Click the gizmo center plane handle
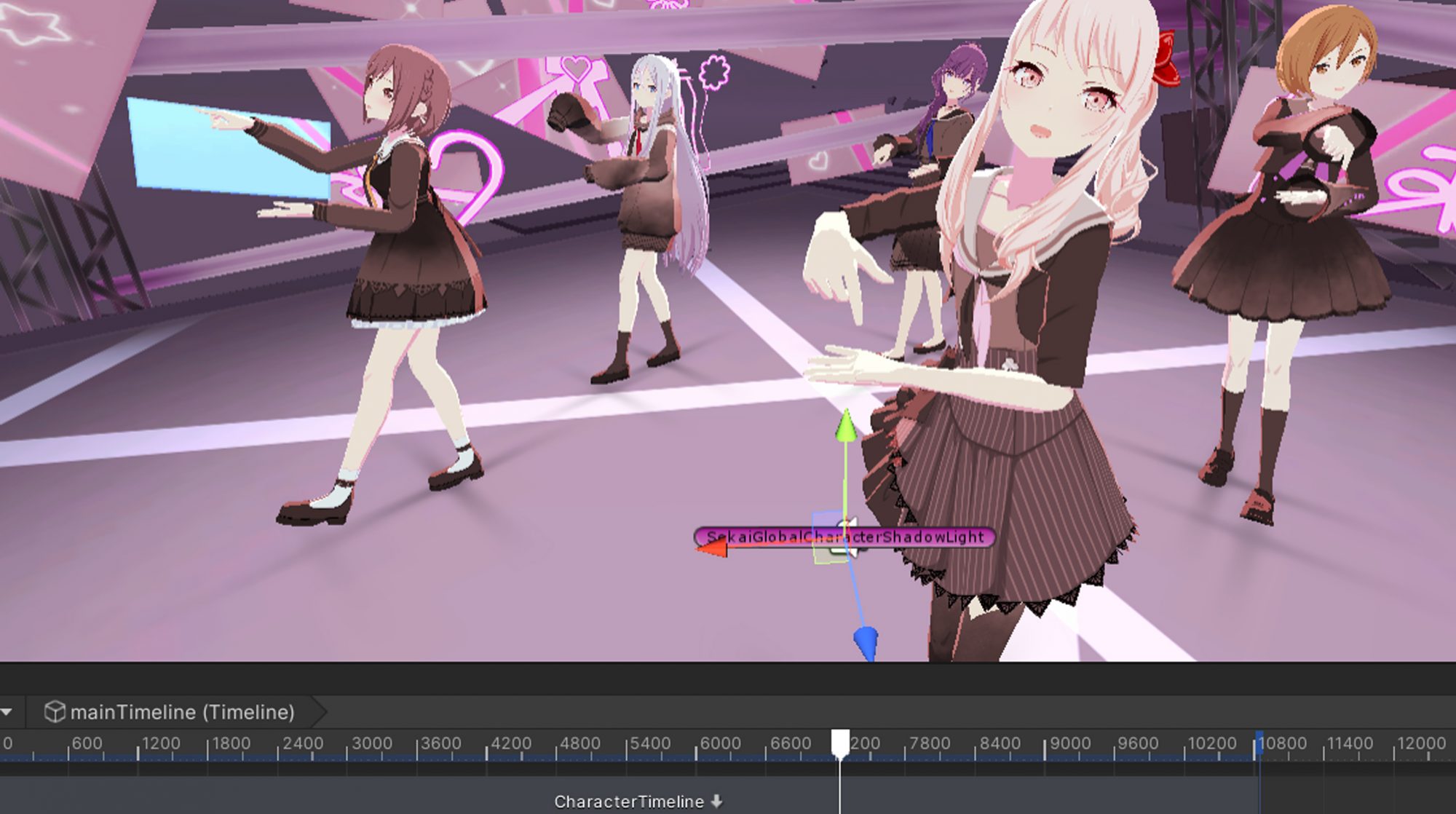Viewport: 1456px width, 814px height. tap(830, 537)
